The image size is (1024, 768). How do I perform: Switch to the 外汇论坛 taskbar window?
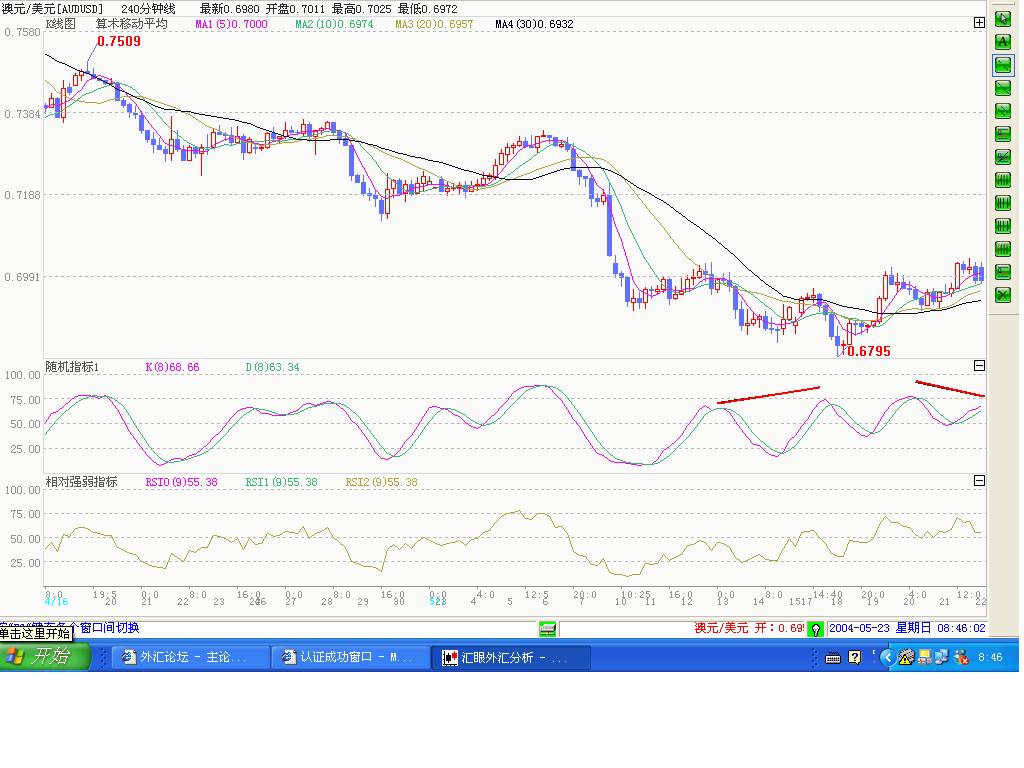coord(190,658)
